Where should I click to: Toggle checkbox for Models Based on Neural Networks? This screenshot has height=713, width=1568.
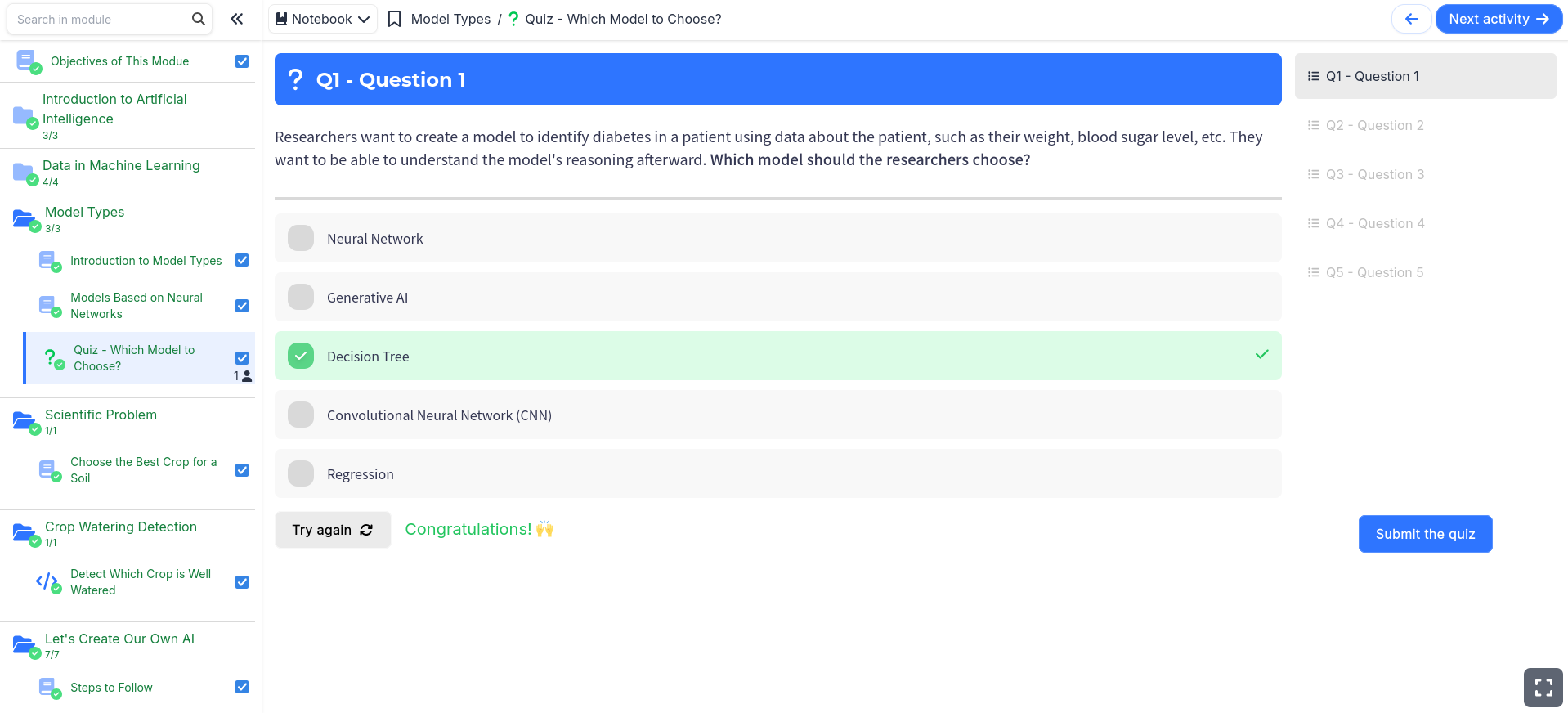click(x=242, y=306)
